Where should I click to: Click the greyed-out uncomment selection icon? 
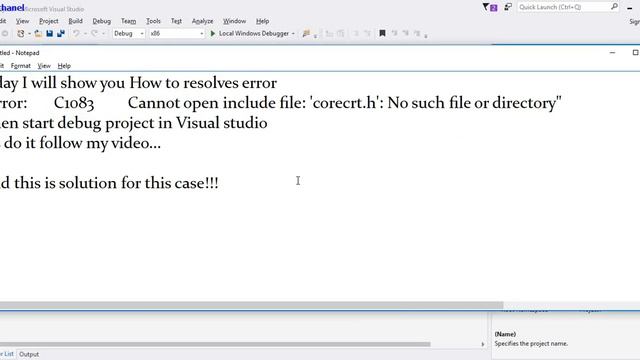coord(367,33)
